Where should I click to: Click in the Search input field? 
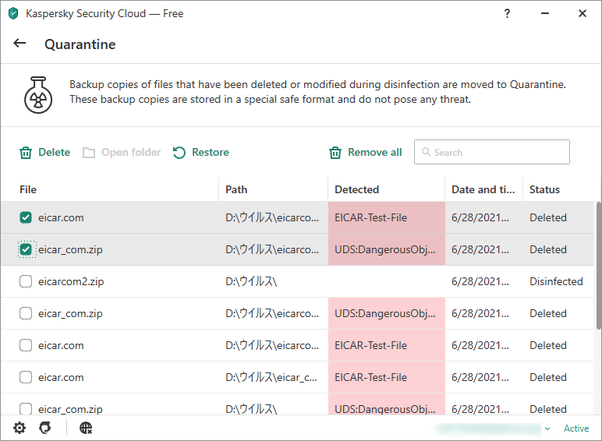(x=492, y=152)
